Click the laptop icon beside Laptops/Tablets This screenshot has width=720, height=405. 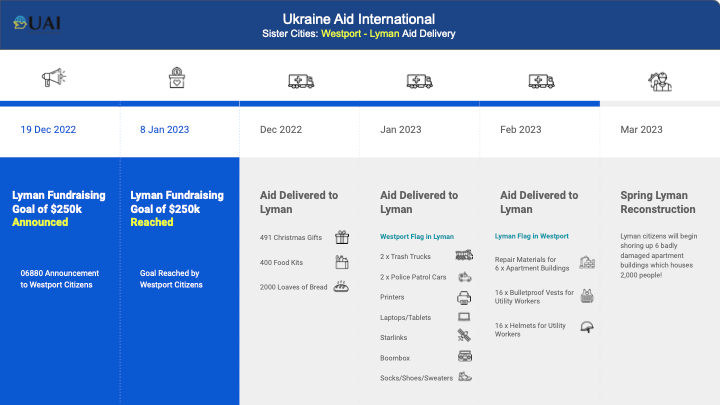tap(464, 317)
